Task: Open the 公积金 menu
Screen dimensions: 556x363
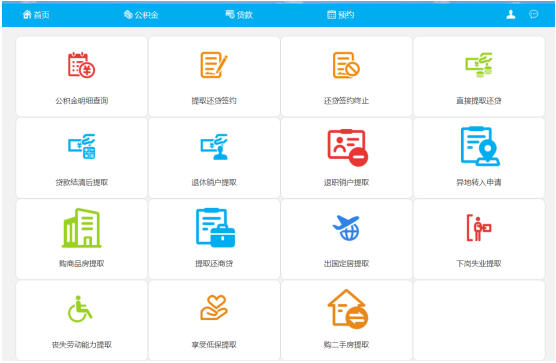Action: [141, 15]
